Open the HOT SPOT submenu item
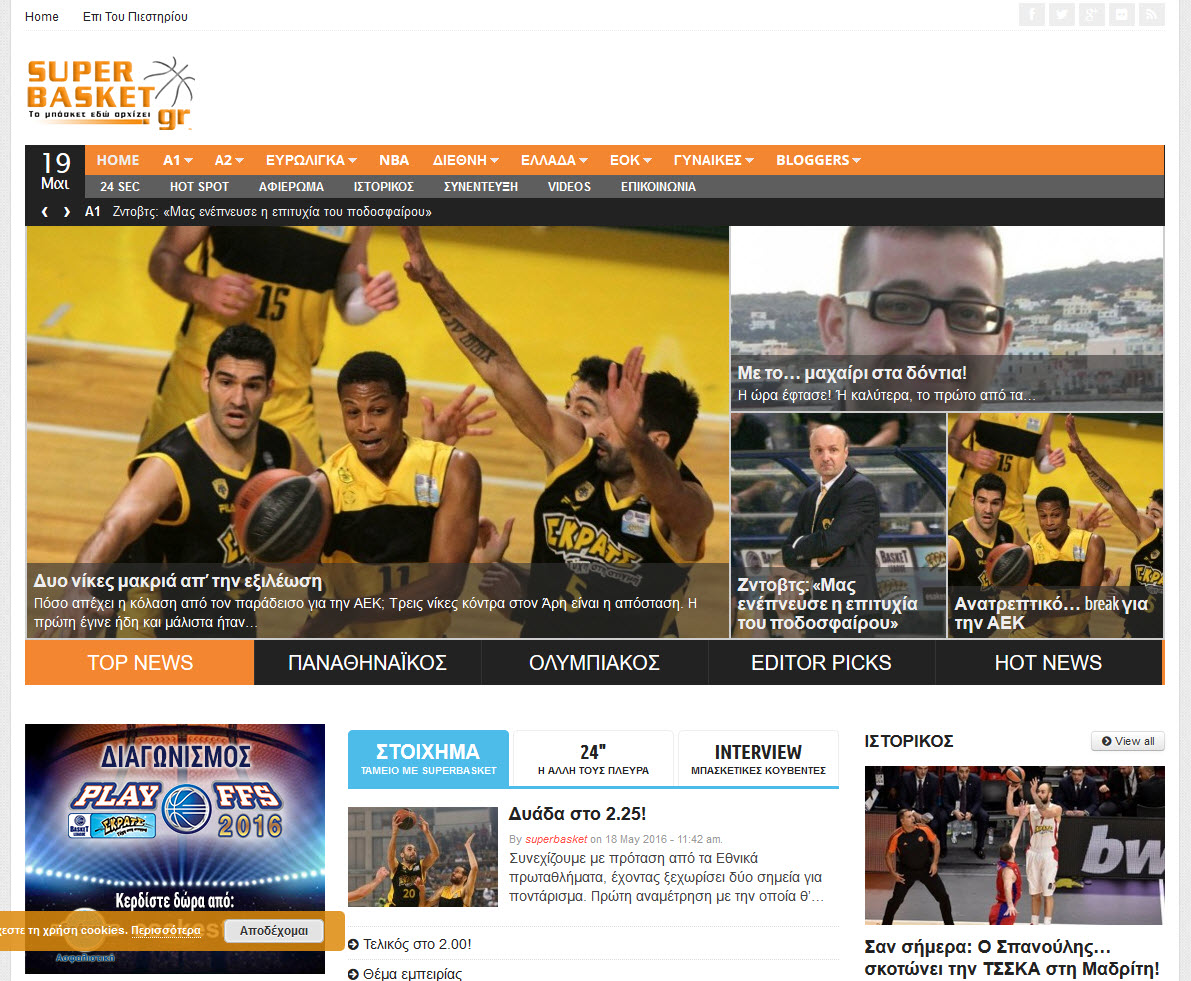Image resolution: width=1191 pixels, height=981 pixels. 199,187
